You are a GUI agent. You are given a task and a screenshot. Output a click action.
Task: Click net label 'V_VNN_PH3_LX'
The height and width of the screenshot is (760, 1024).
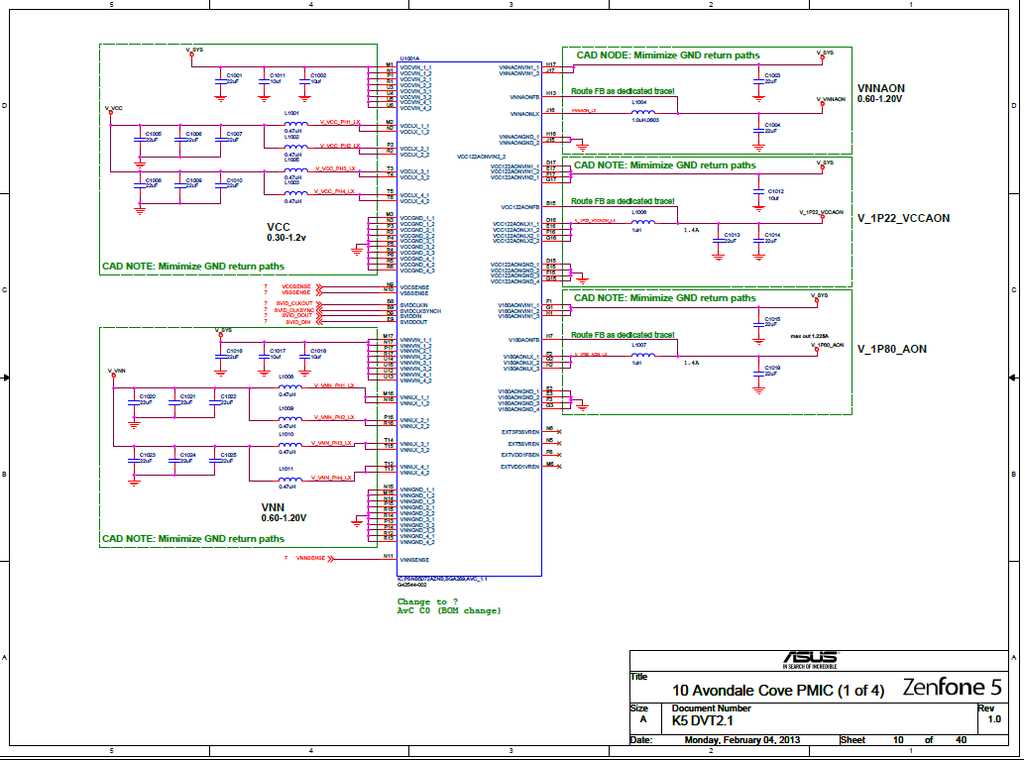(332, 443)
